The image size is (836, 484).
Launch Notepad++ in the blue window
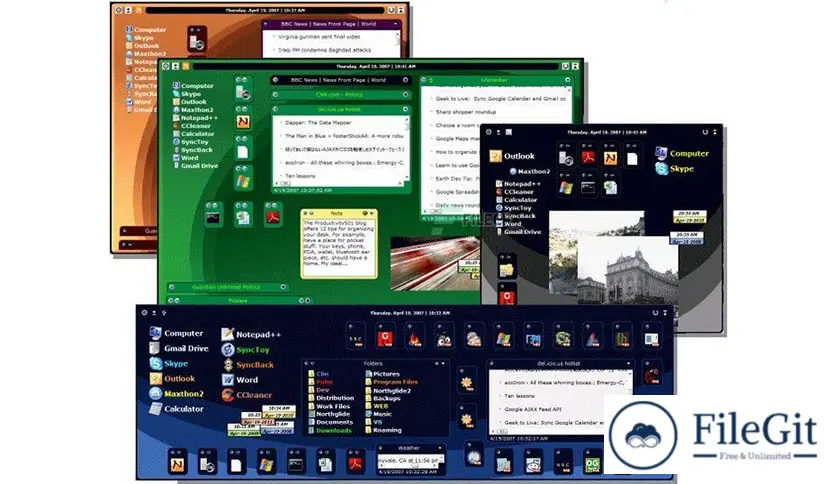(x=251, y=334)
